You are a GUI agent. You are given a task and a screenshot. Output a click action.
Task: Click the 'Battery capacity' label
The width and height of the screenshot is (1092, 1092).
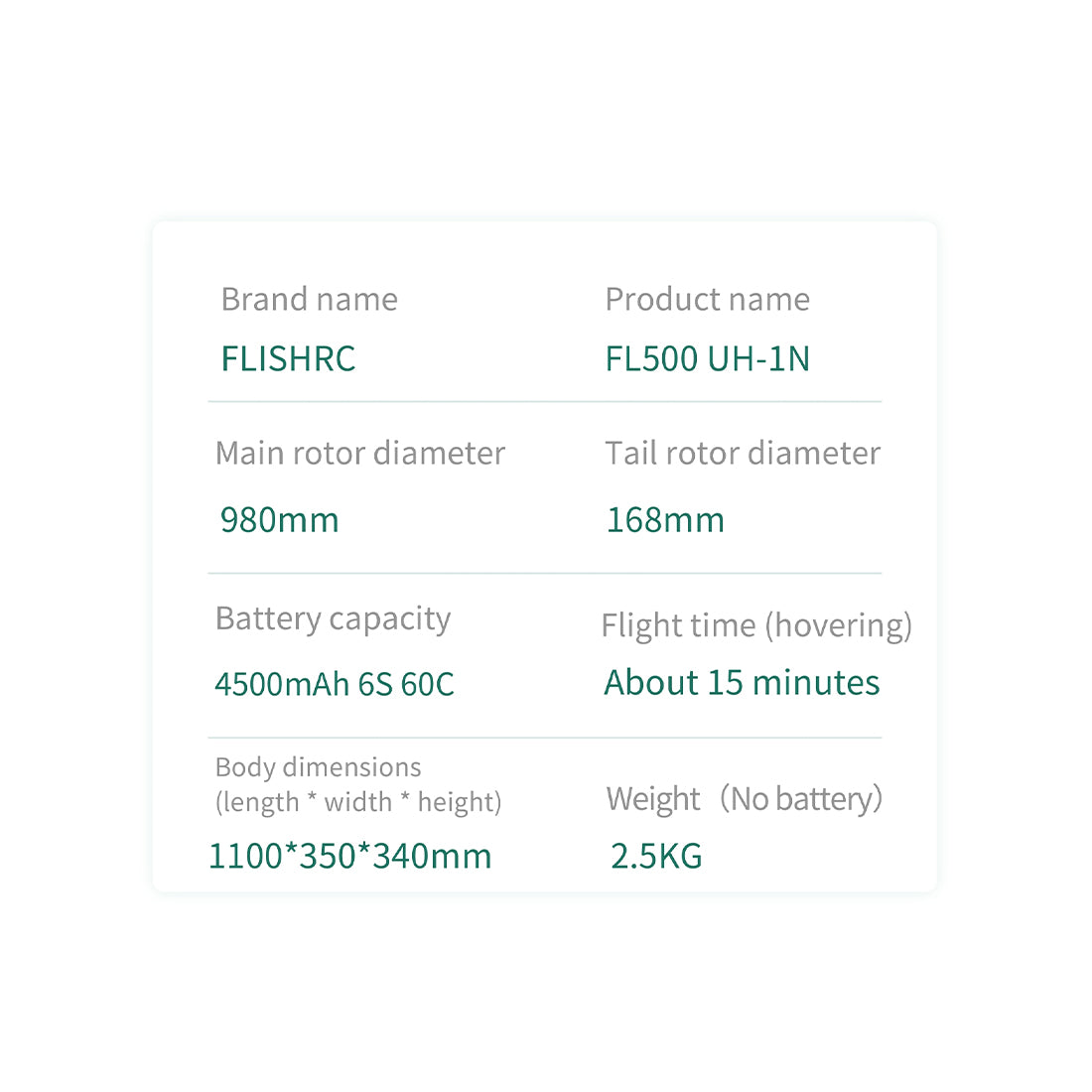(333, 618)
